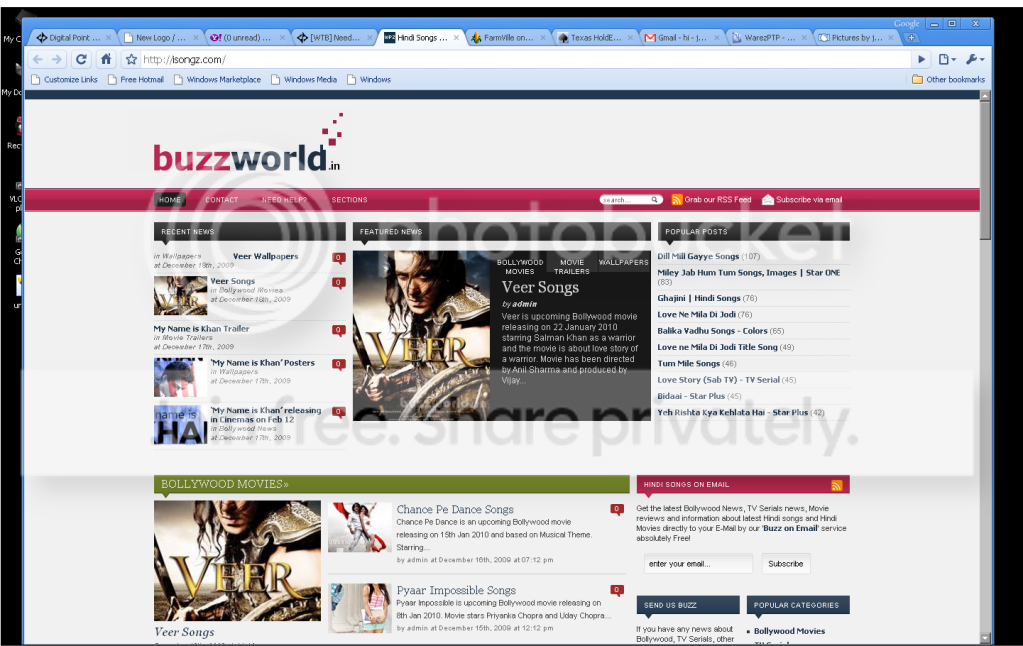Close the WarezPTP tab

point(804,38)
